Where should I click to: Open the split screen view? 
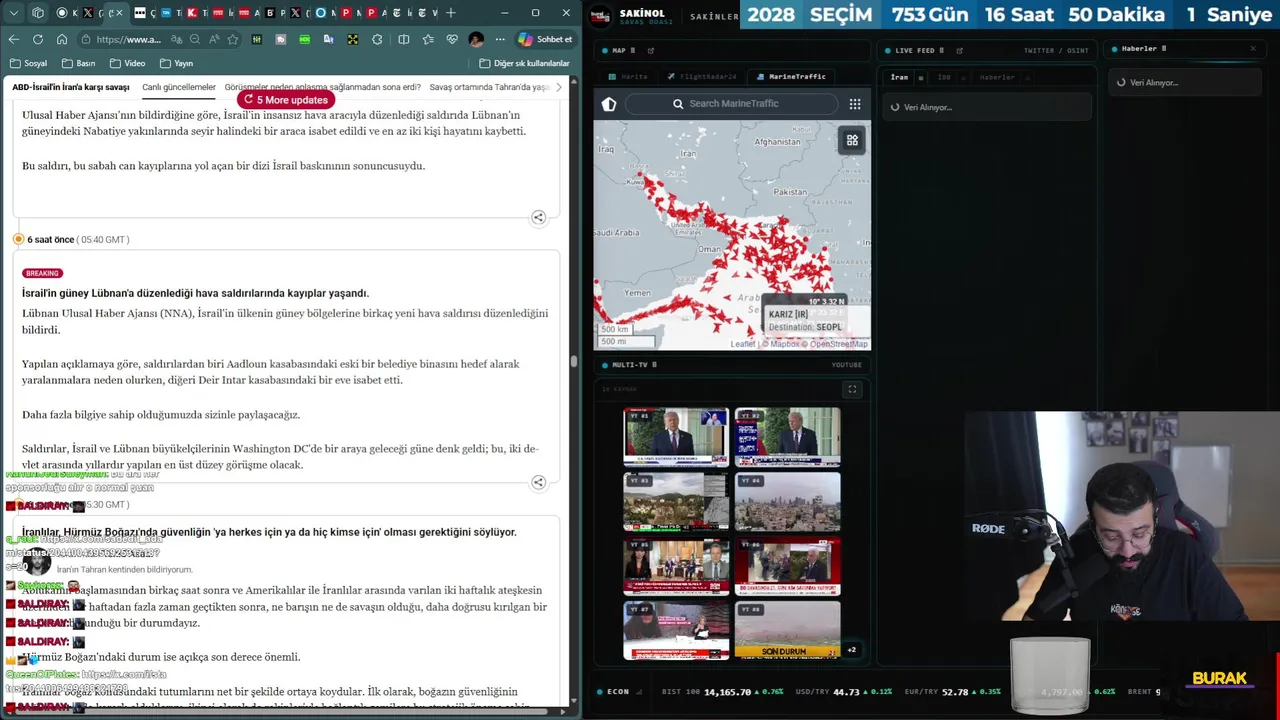(x=403, y=39)
